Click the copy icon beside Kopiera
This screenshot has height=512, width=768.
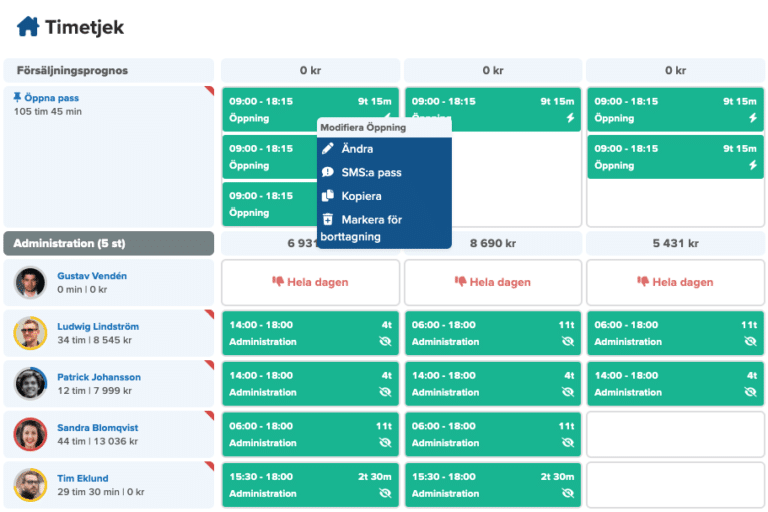click(328, 196)
